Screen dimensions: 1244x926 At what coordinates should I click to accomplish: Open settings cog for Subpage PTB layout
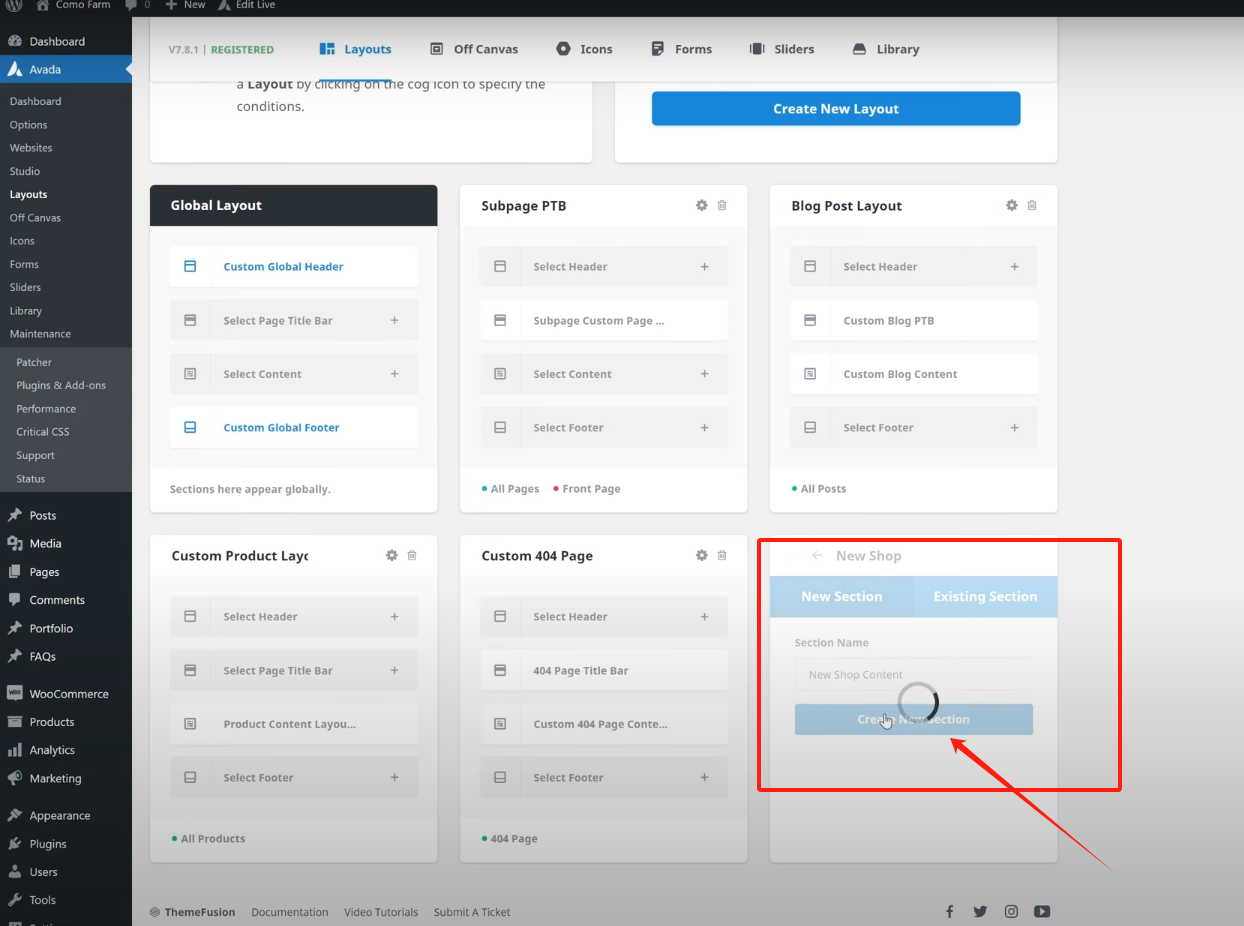pos(701,205)
